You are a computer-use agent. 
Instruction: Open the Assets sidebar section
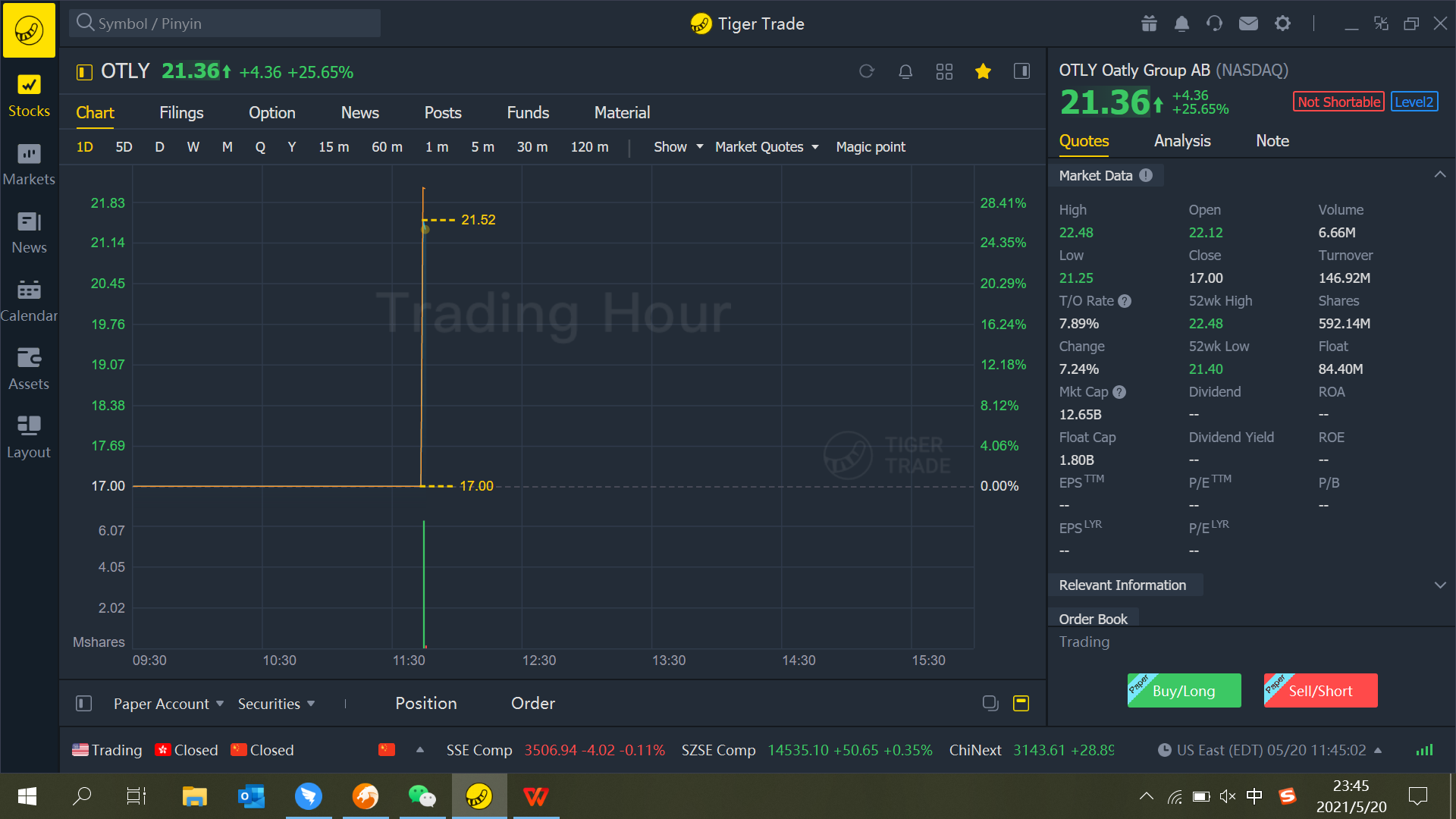tap(29, 369)
